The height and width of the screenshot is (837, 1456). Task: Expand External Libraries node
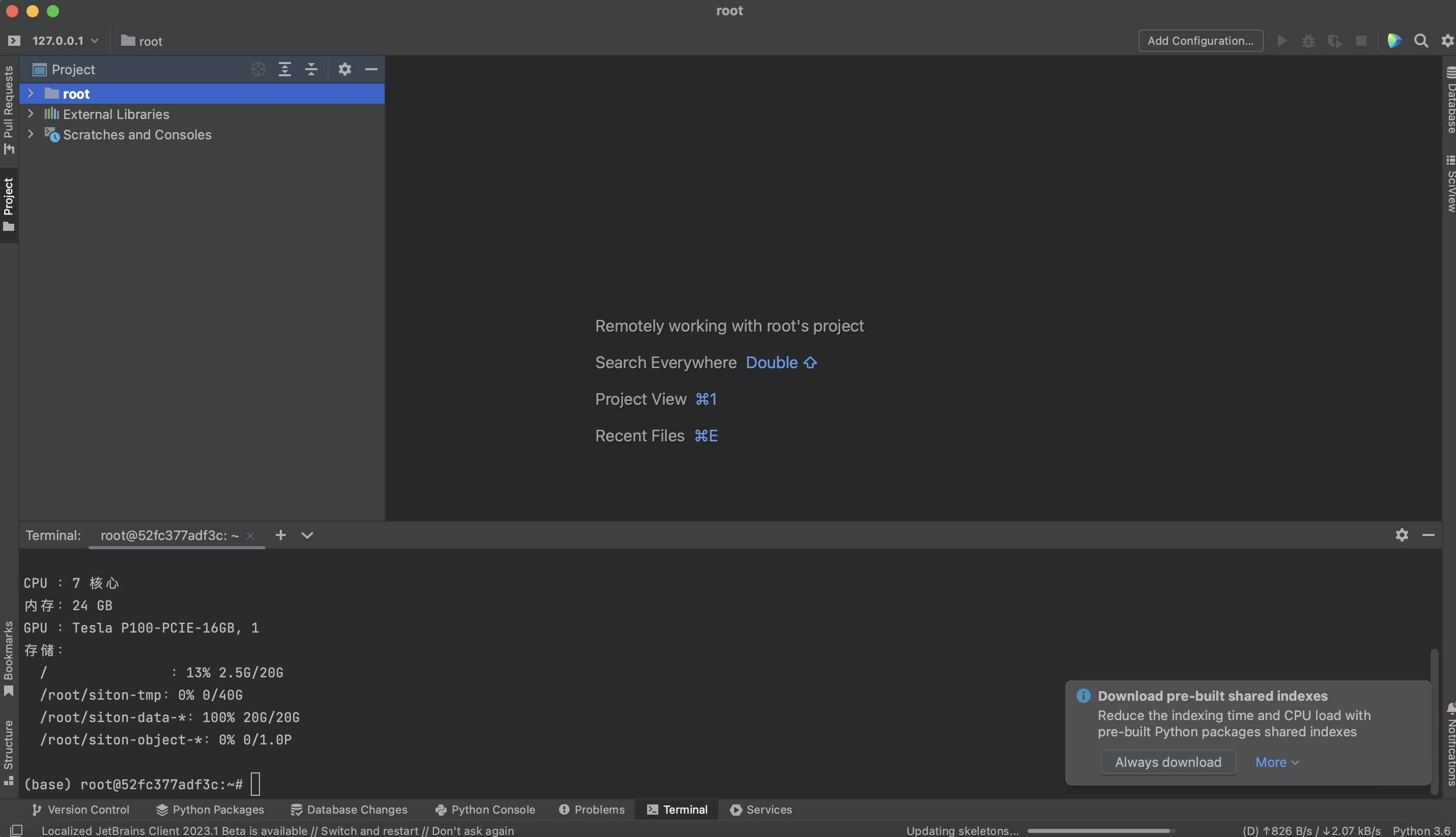31,114
